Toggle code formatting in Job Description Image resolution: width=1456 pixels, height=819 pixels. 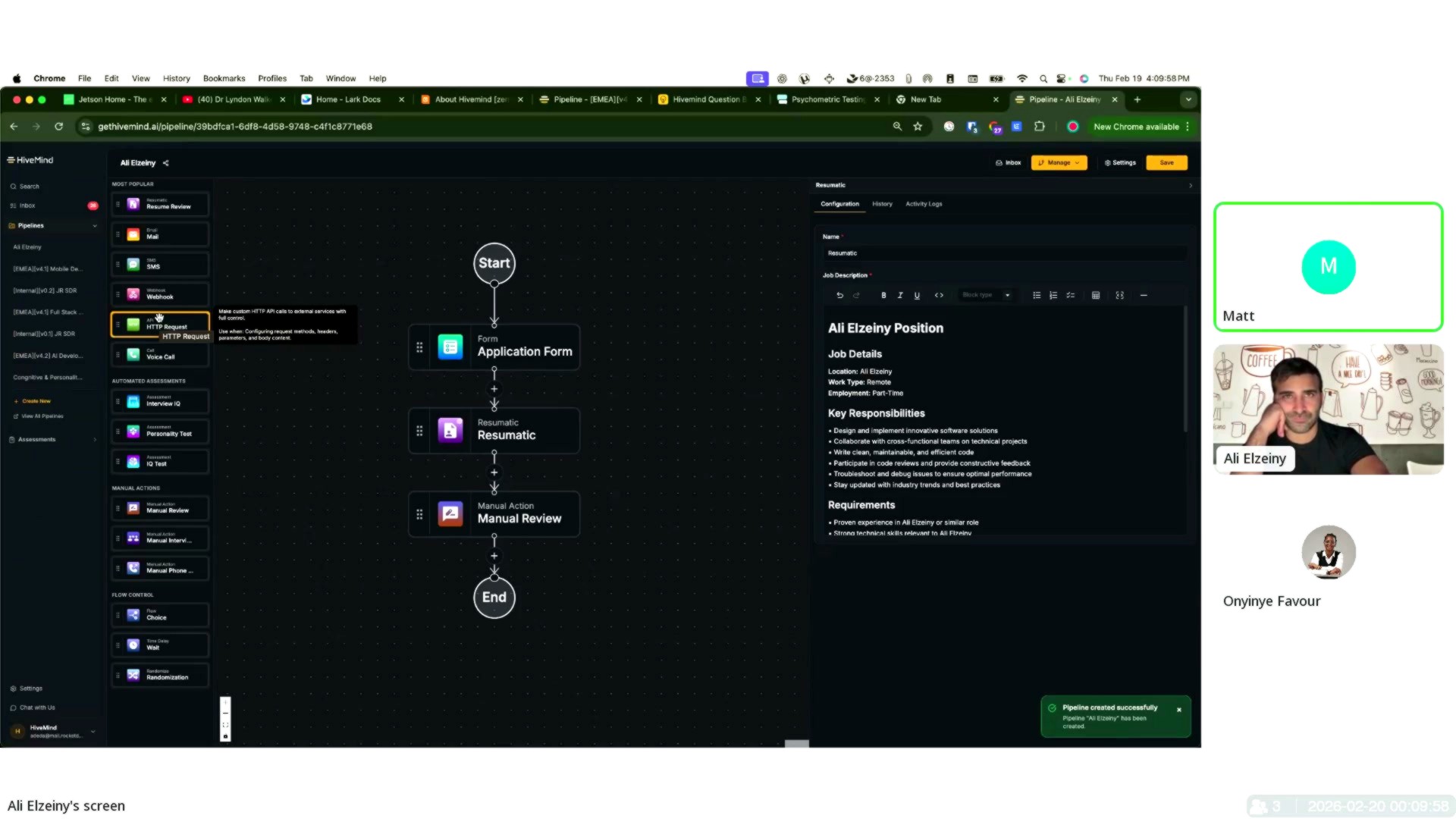(x=939, y=295)
